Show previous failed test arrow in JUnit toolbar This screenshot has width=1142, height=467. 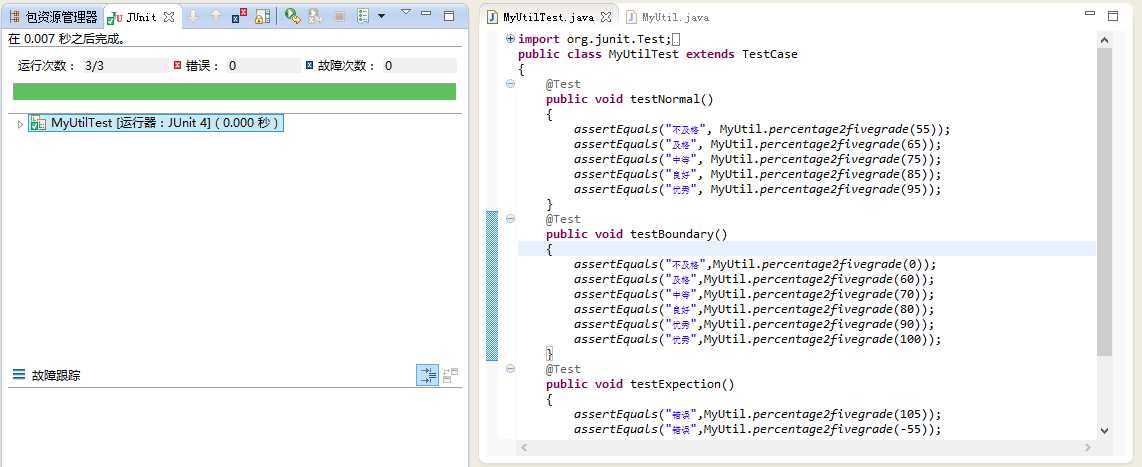[x=216, y=16]
